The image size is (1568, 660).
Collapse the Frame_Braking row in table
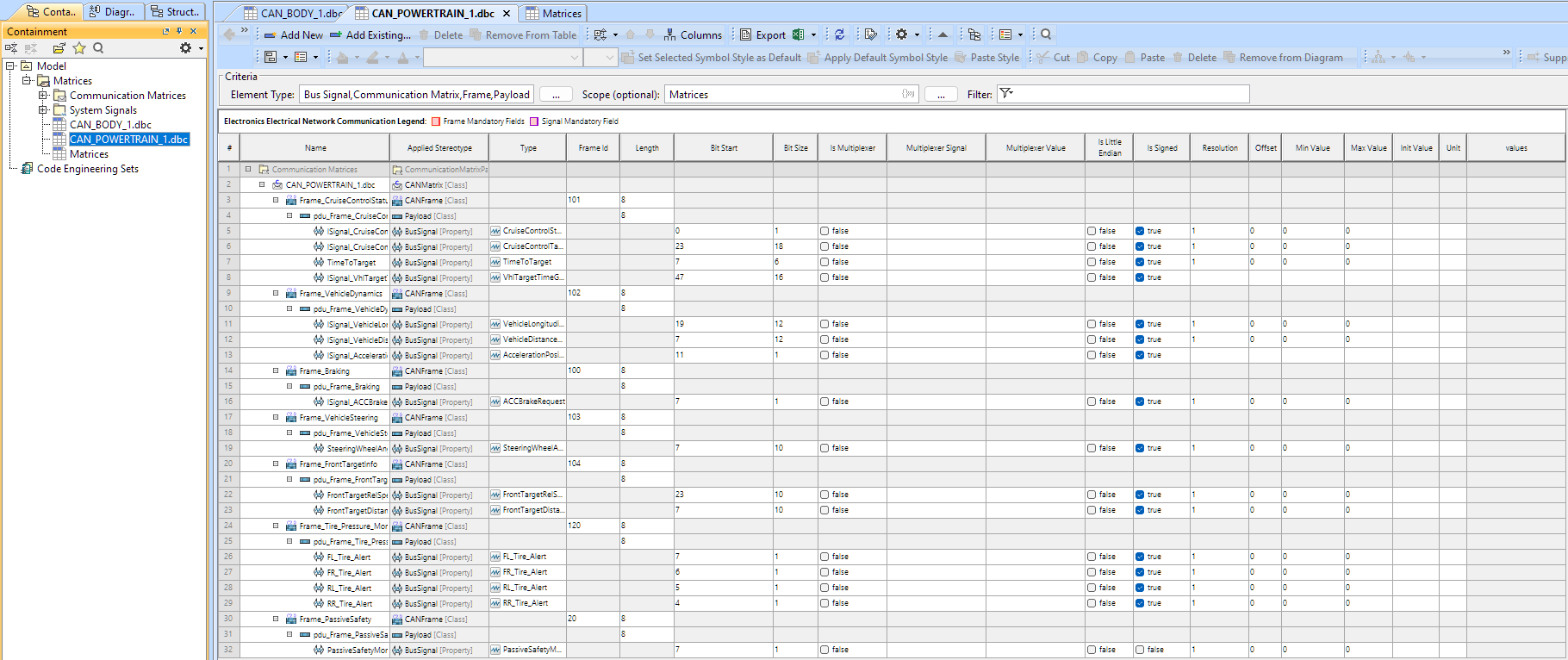pos(276,370)
